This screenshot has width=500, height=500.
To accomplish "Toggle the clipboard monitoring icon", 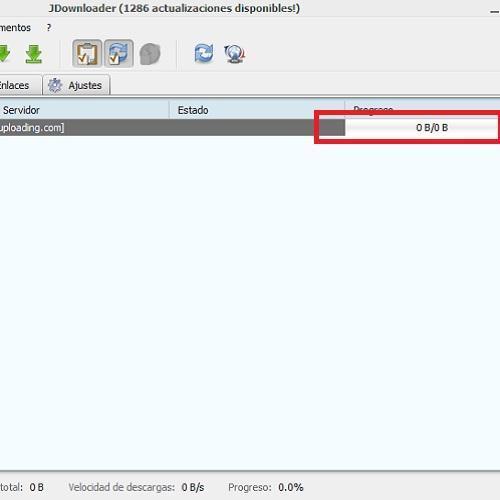I will point(87,54).
